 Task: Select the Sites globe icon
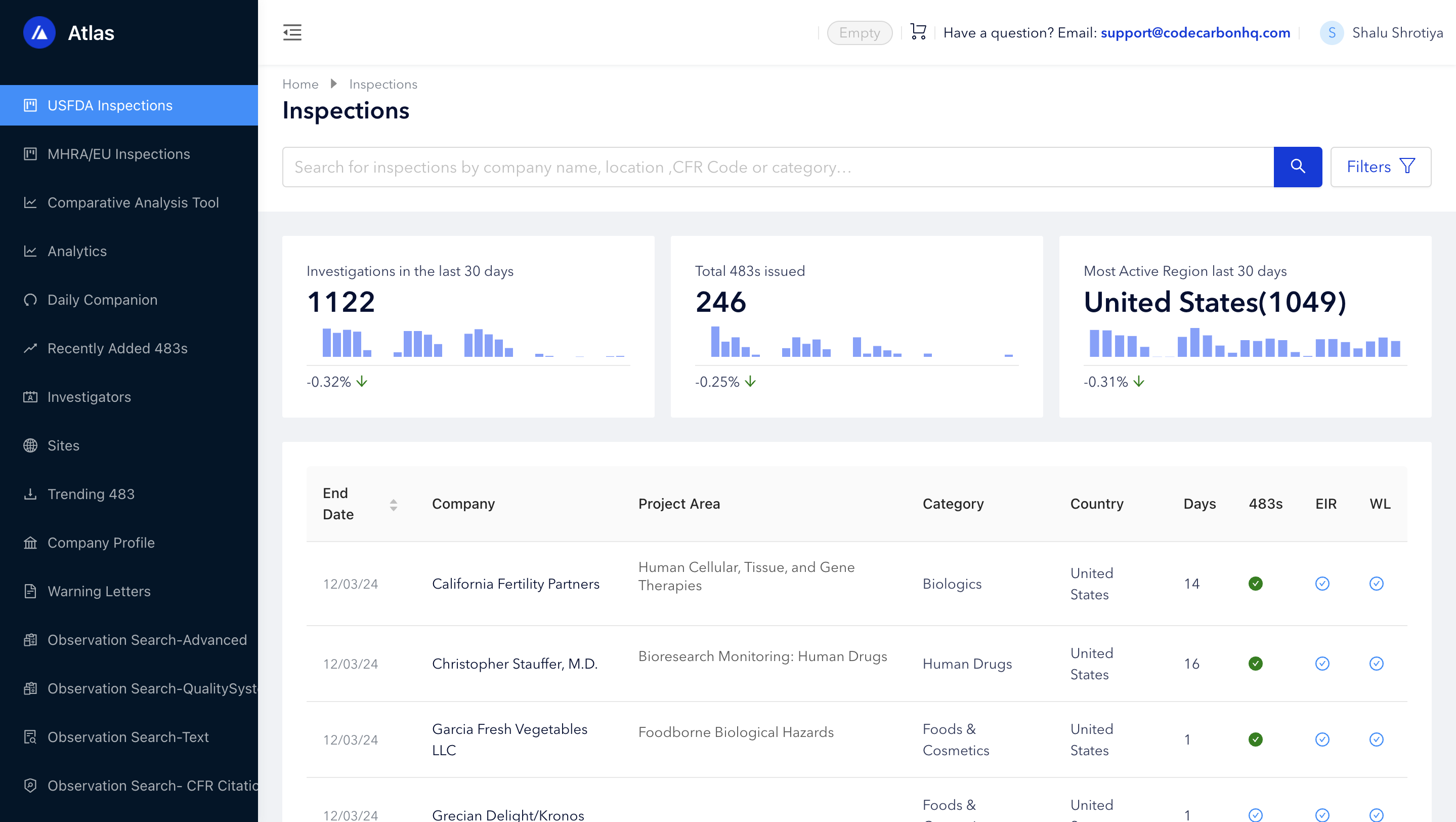[x=30, y=445]
